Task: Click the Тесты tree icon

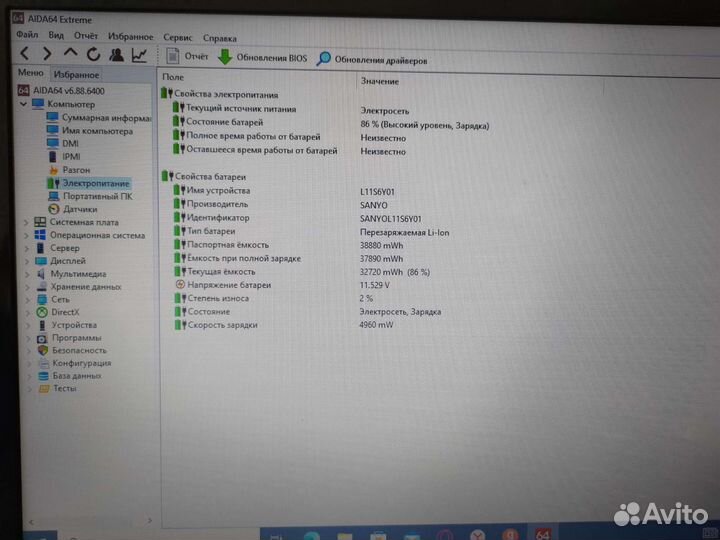Action: [44, 388]
